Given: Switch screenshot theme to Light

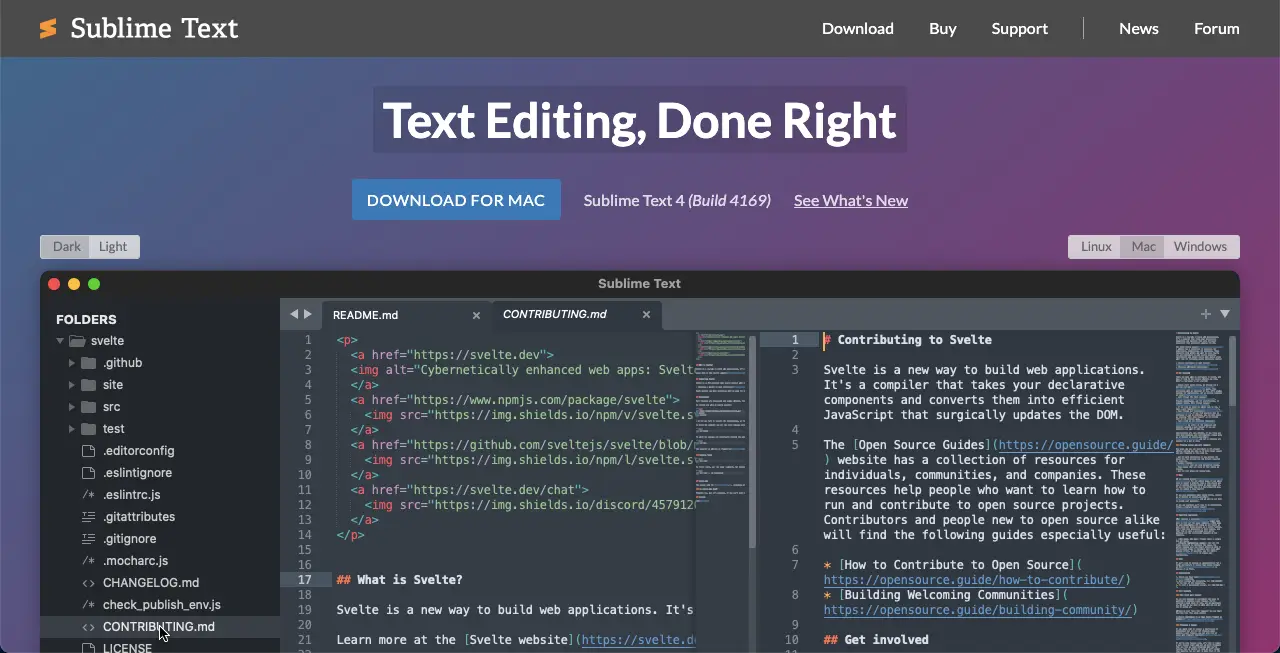Looking at the screenshot, I should click(113, 247).
